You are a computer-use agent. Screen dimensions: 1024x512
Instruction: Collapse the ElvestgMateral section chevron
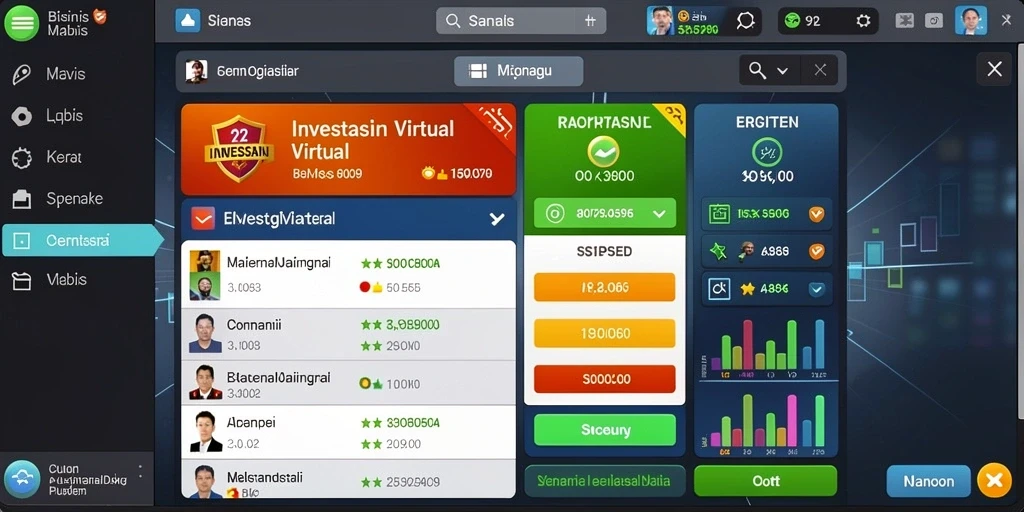coord(497,219)
